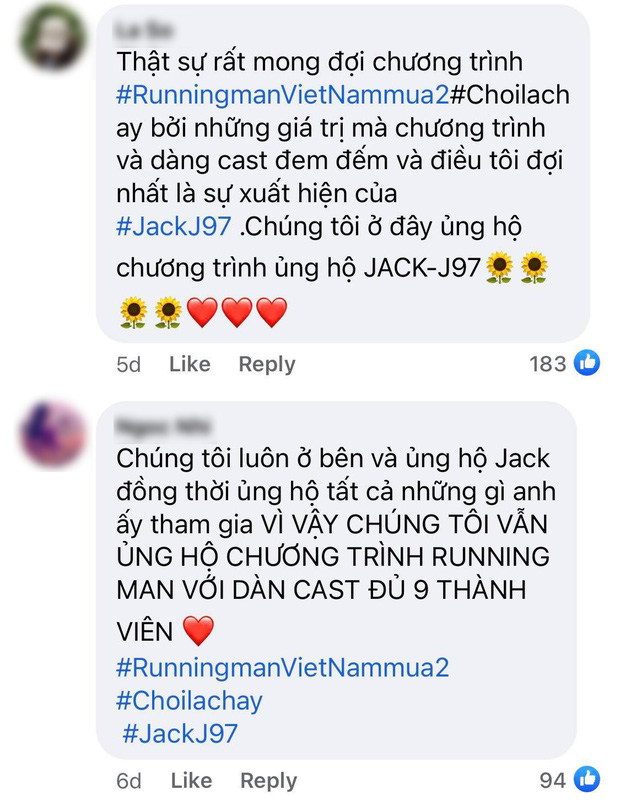
Task: Open #JackJ97 hashtag in second comment
Action: click(x=180, y=734)
